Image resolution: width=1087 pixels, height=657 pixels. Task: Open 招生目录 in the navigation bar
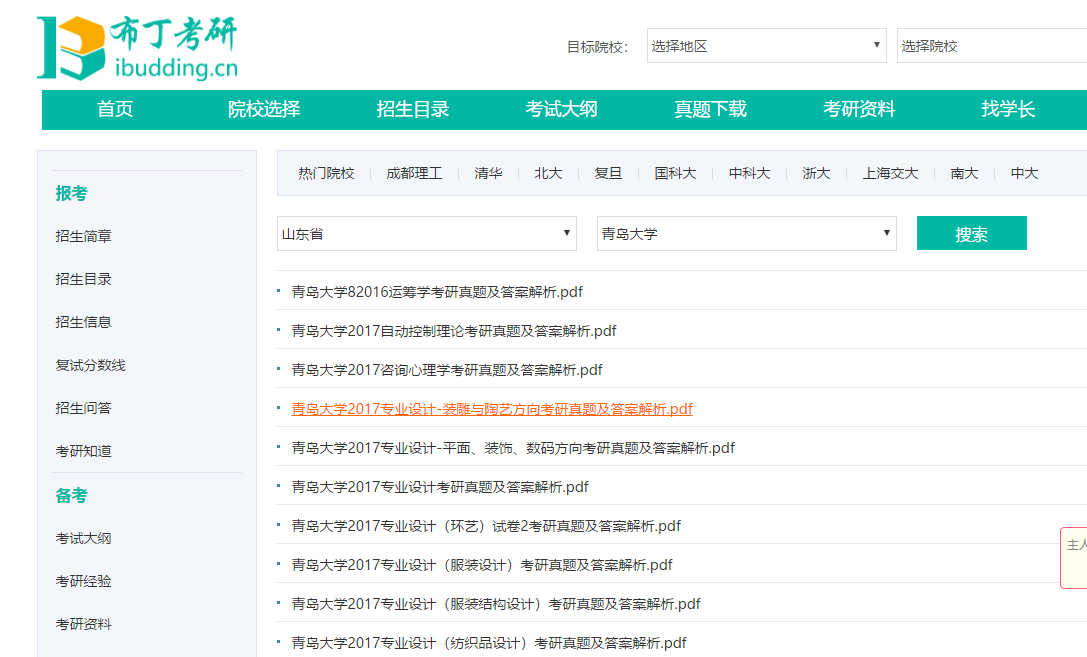[413, 110]
